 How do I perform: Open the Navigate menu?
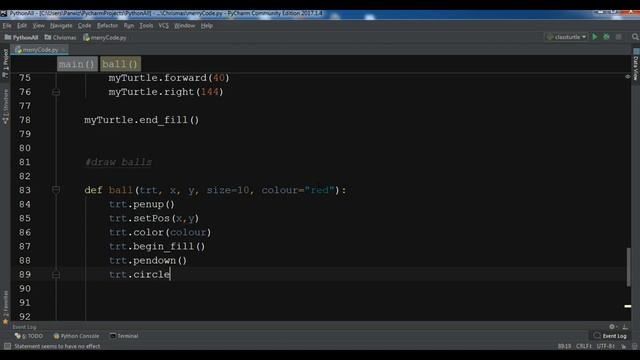click(x=61, y=25)
